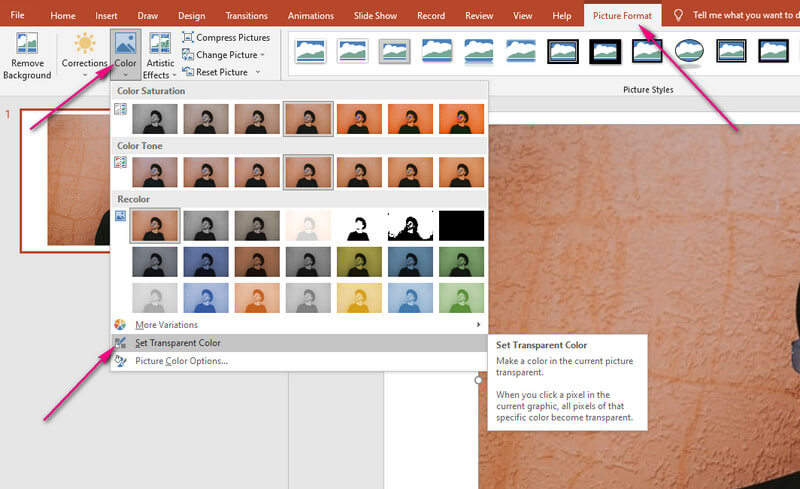Click the Compress Pictures icon
The height and width of the screenshot is (489, 800).
click(x=188, y=37)
